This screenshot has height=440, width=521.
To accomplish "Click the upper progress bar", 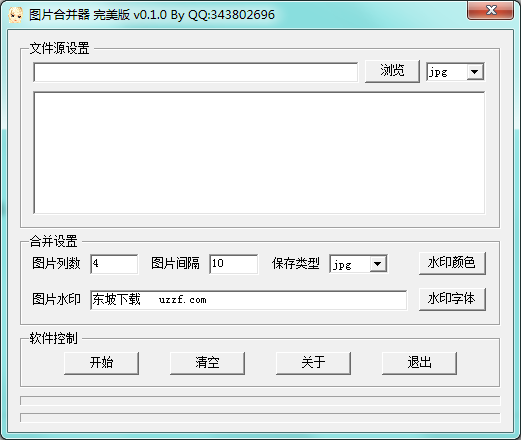I will [260, 401].
